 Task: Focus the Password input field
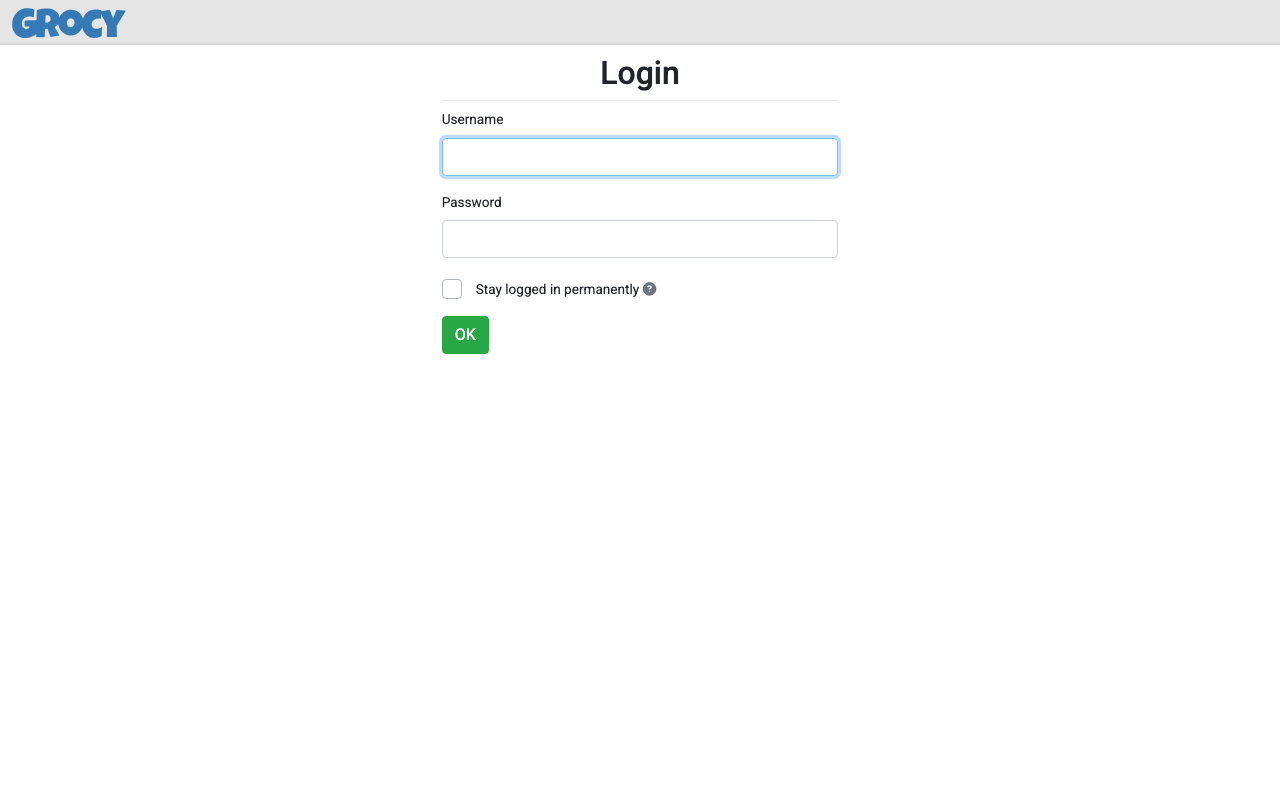pos(640,239)
